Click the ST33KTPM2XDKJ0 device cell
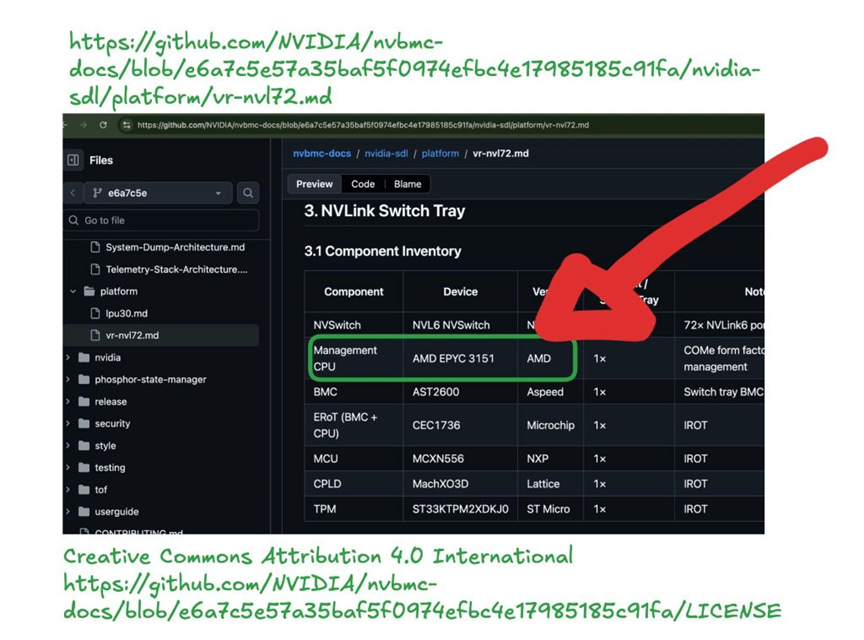 460,509
